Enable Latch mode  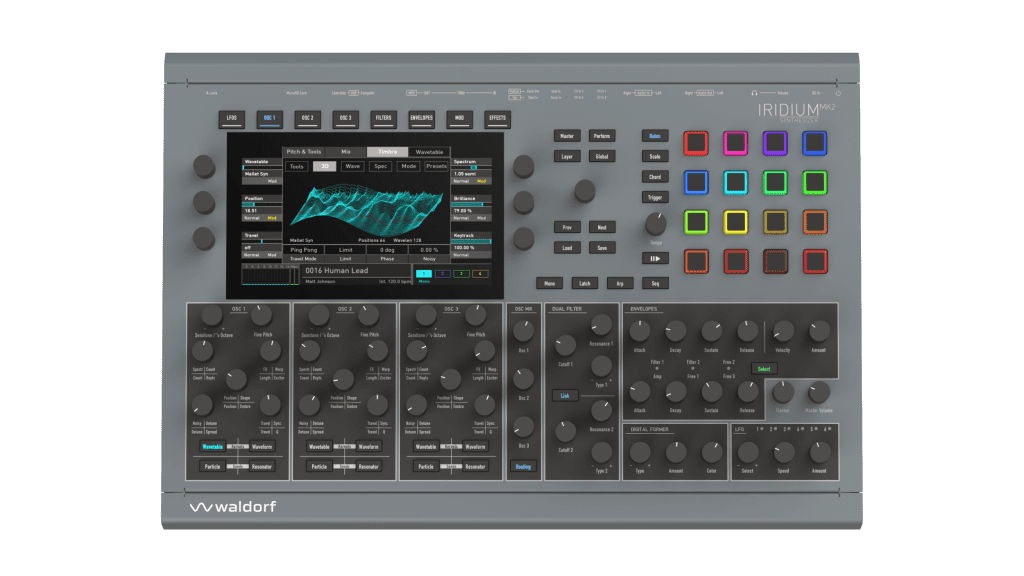pos(585,283)
